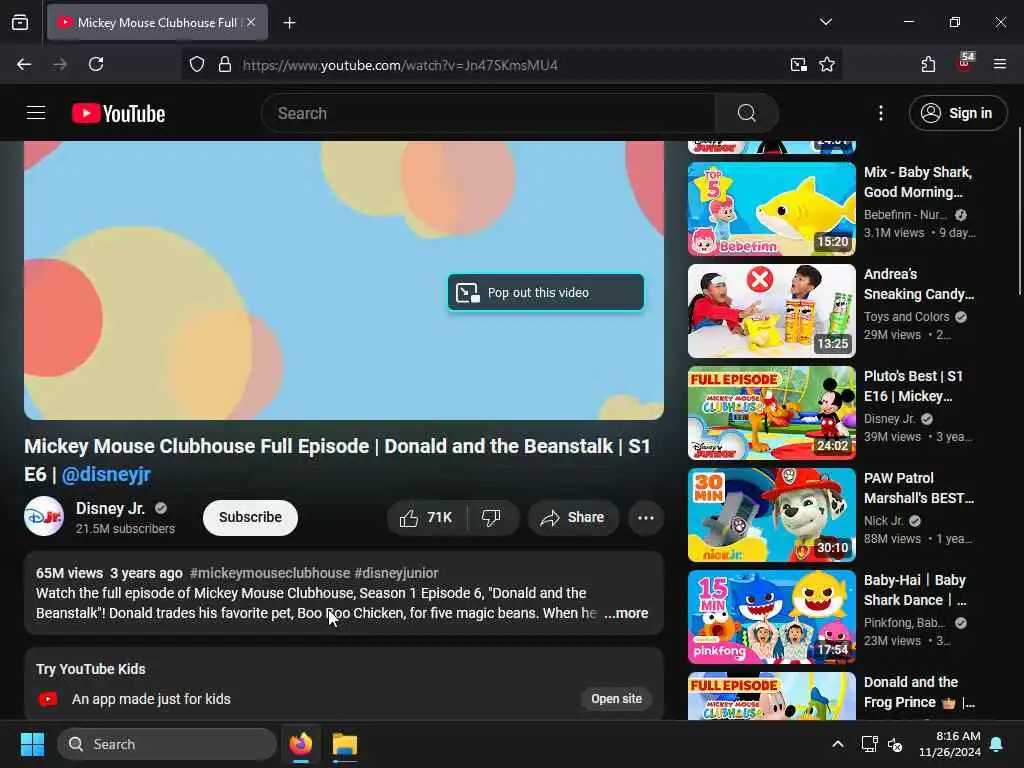Go to the YouTube home logo
This screenshot has width=1024, height=768.
(x=118, y=114)
